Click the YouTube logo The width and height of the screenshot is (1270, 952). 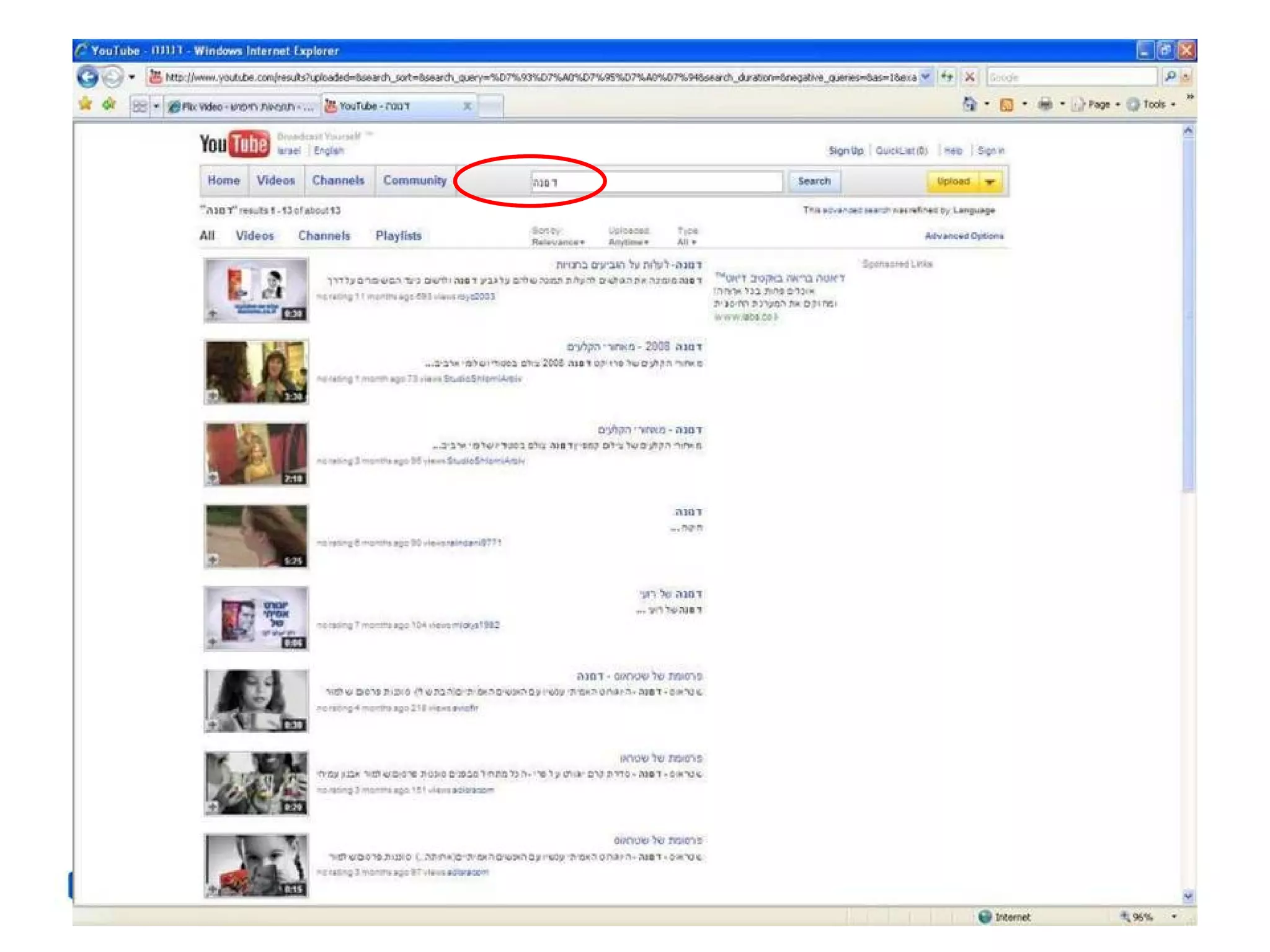[x=234, y=144]
